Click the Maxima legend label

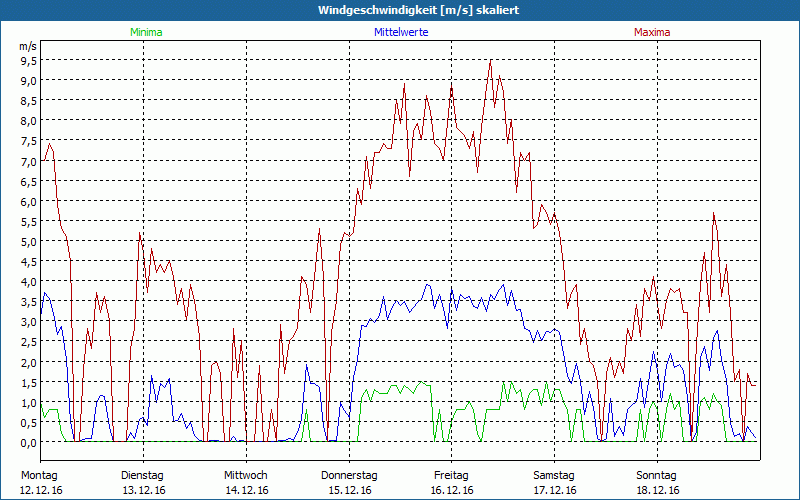click(x=652, y=32)
